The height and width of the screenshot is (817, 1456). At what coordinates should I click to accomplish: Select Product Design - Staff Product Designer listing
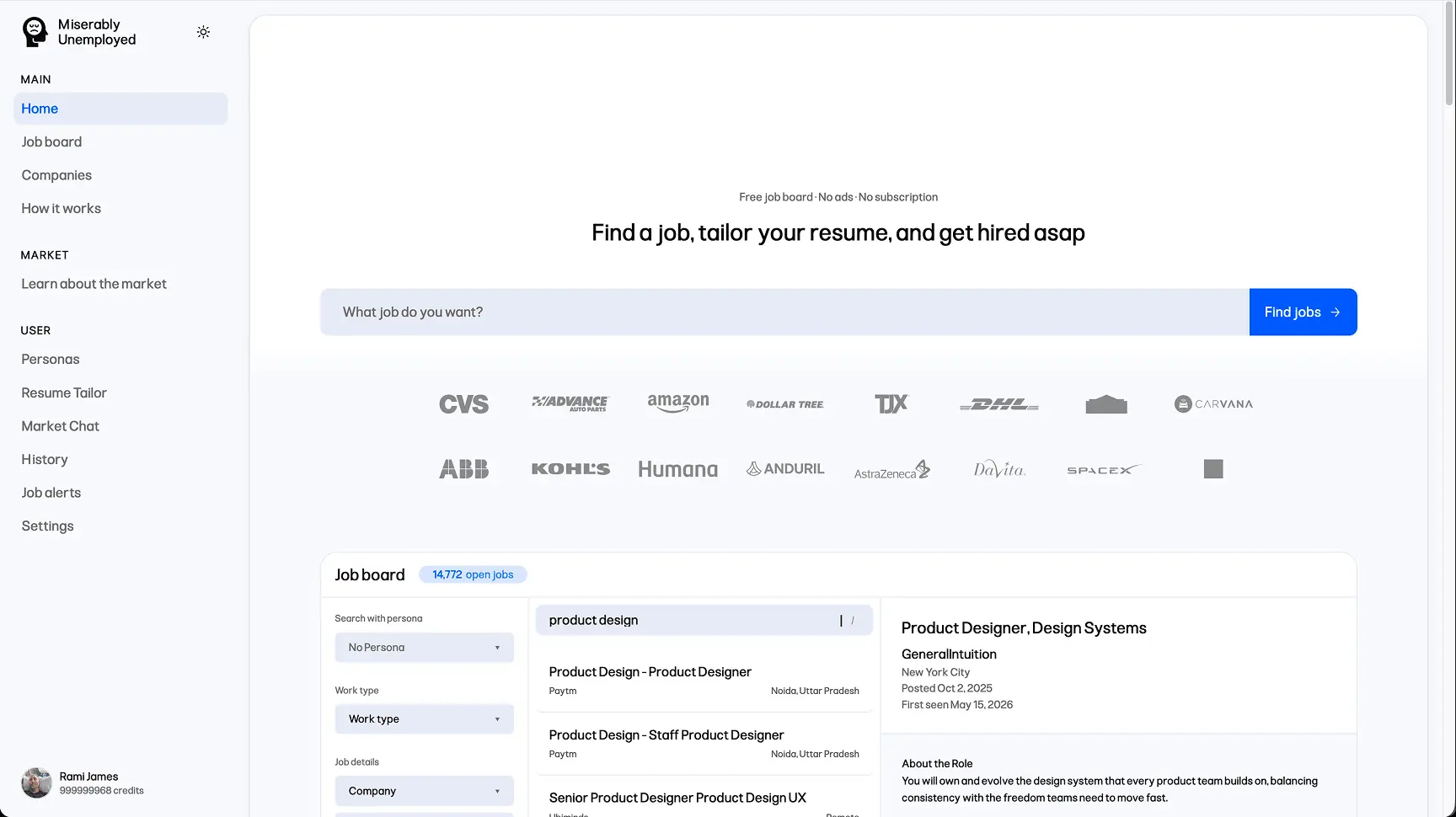tap(704, 744)
